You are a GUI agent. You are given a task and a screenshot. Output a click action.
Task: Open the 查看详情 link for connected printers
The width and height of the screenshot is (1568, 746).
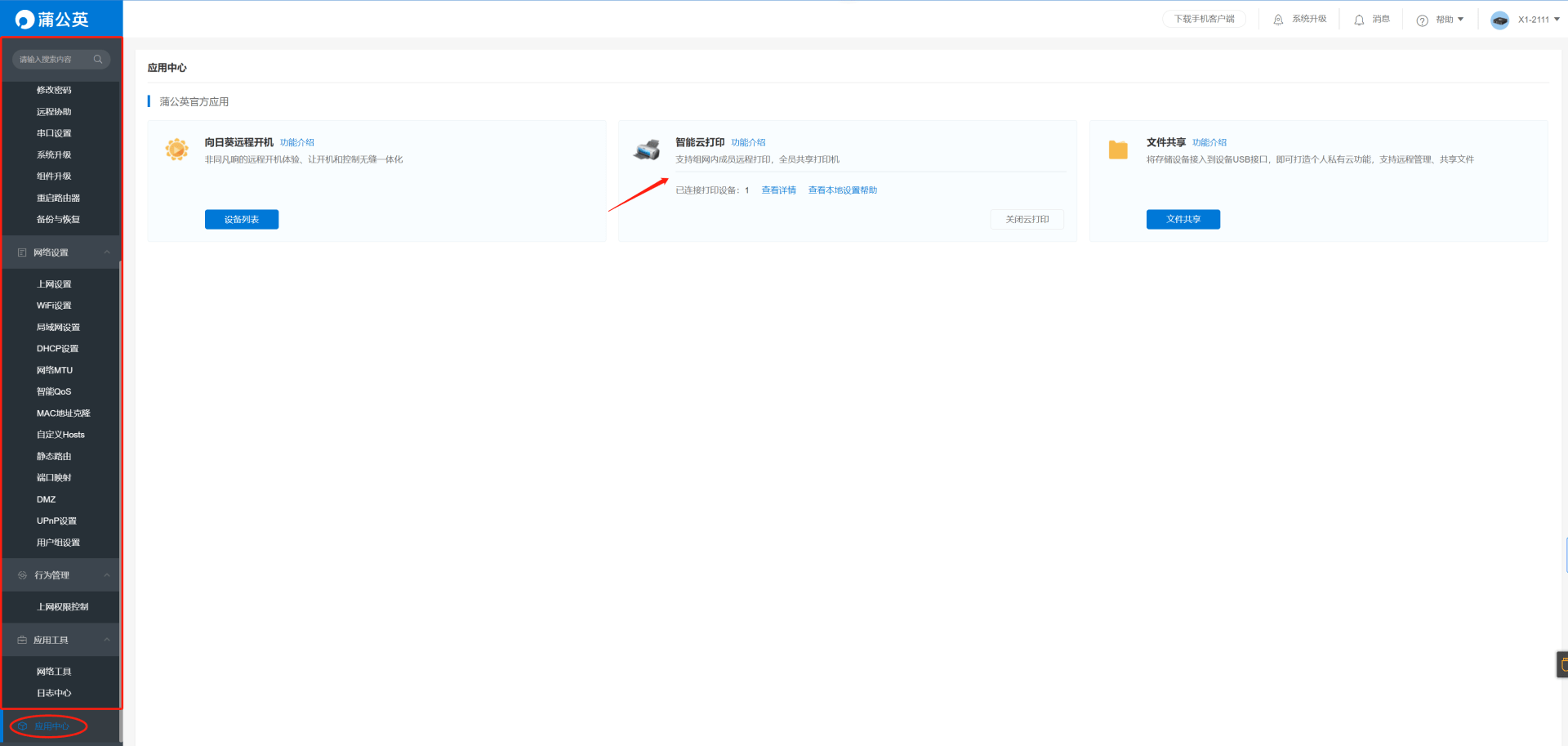778,190
